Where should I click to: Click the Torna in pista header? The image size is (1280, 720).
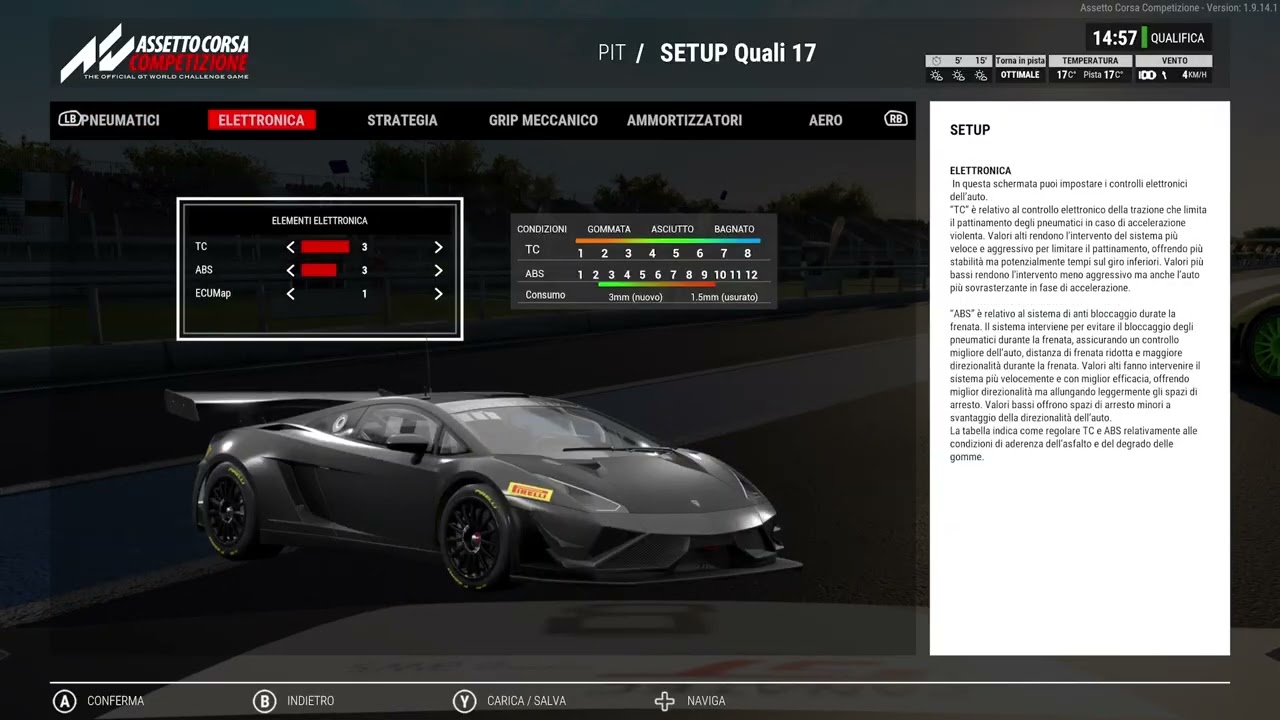pos(1020,61)
